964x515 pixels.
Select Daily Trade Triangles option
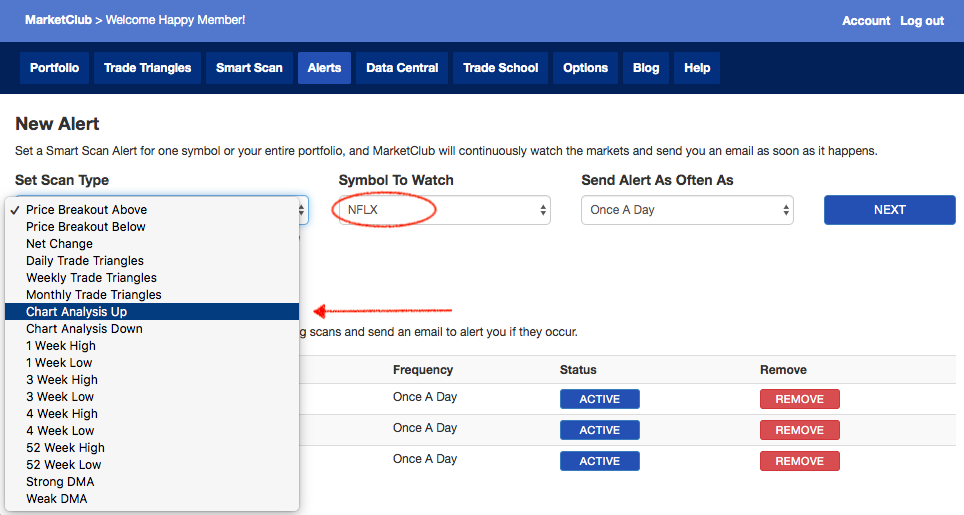tap(152, 261)
